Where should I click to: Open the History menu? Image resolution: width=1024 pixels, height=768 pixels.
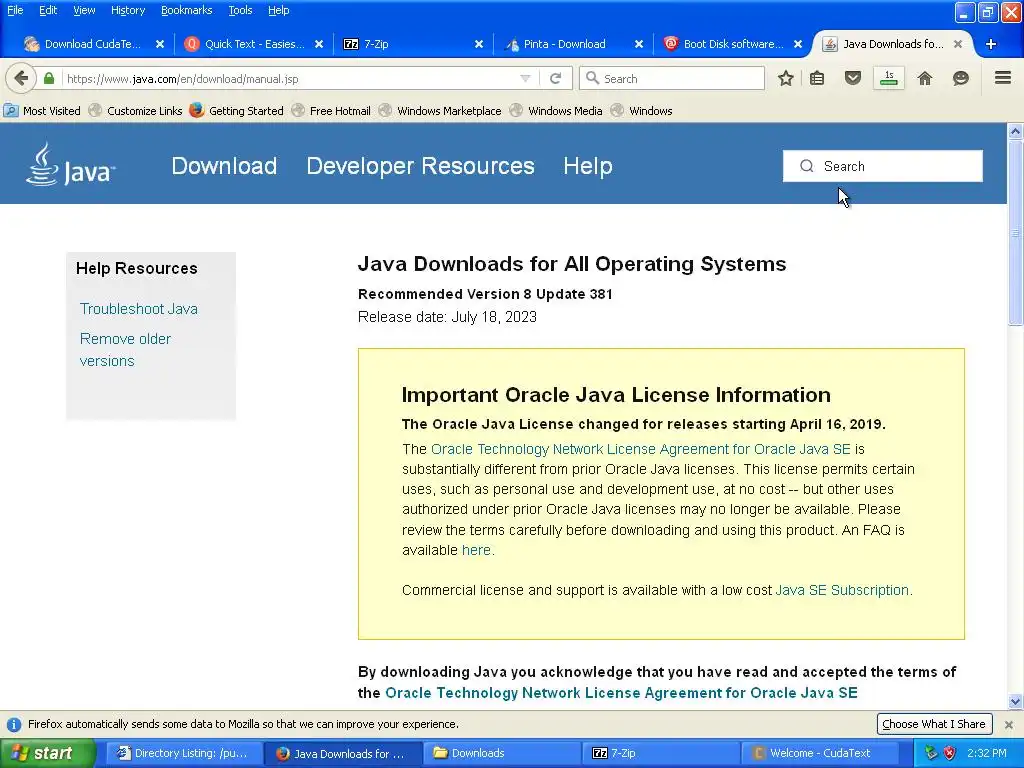pos(127,10)
